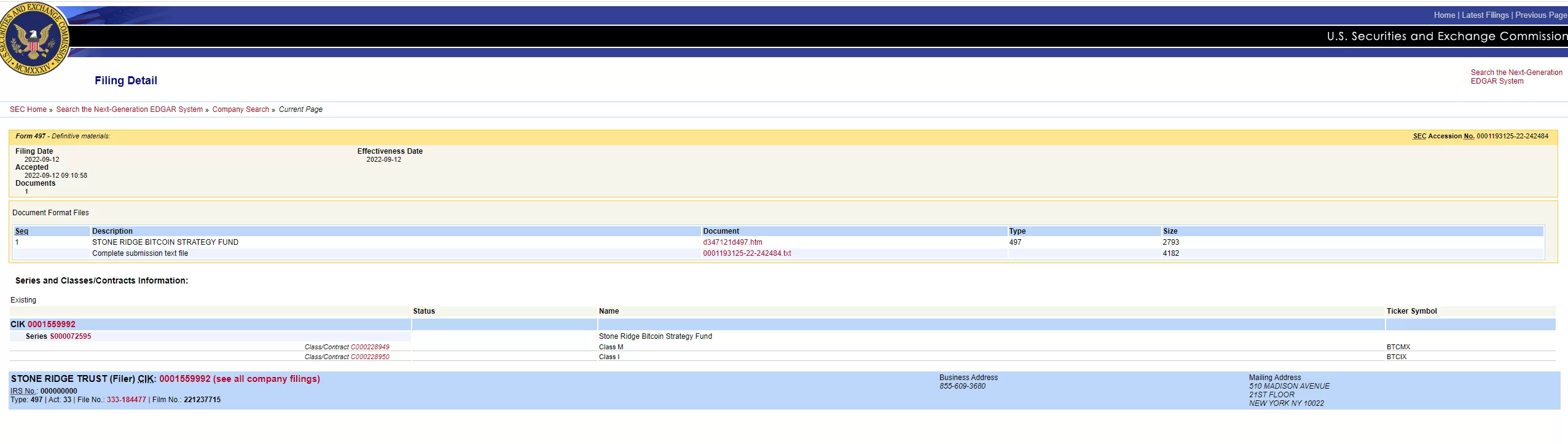Open complete submission text file 0001193125-22-242484.txt
This screenshot has height=444, width=1568.
[x=747, y=253]
